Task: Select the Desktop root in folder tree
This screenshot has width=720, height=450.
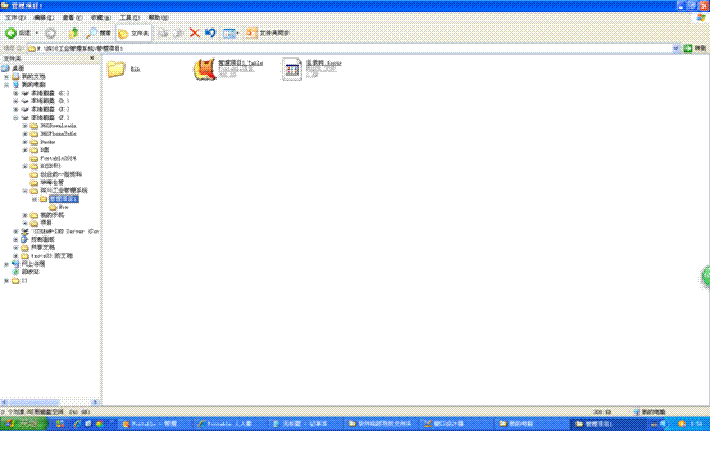Action: [x=18, y=68]
